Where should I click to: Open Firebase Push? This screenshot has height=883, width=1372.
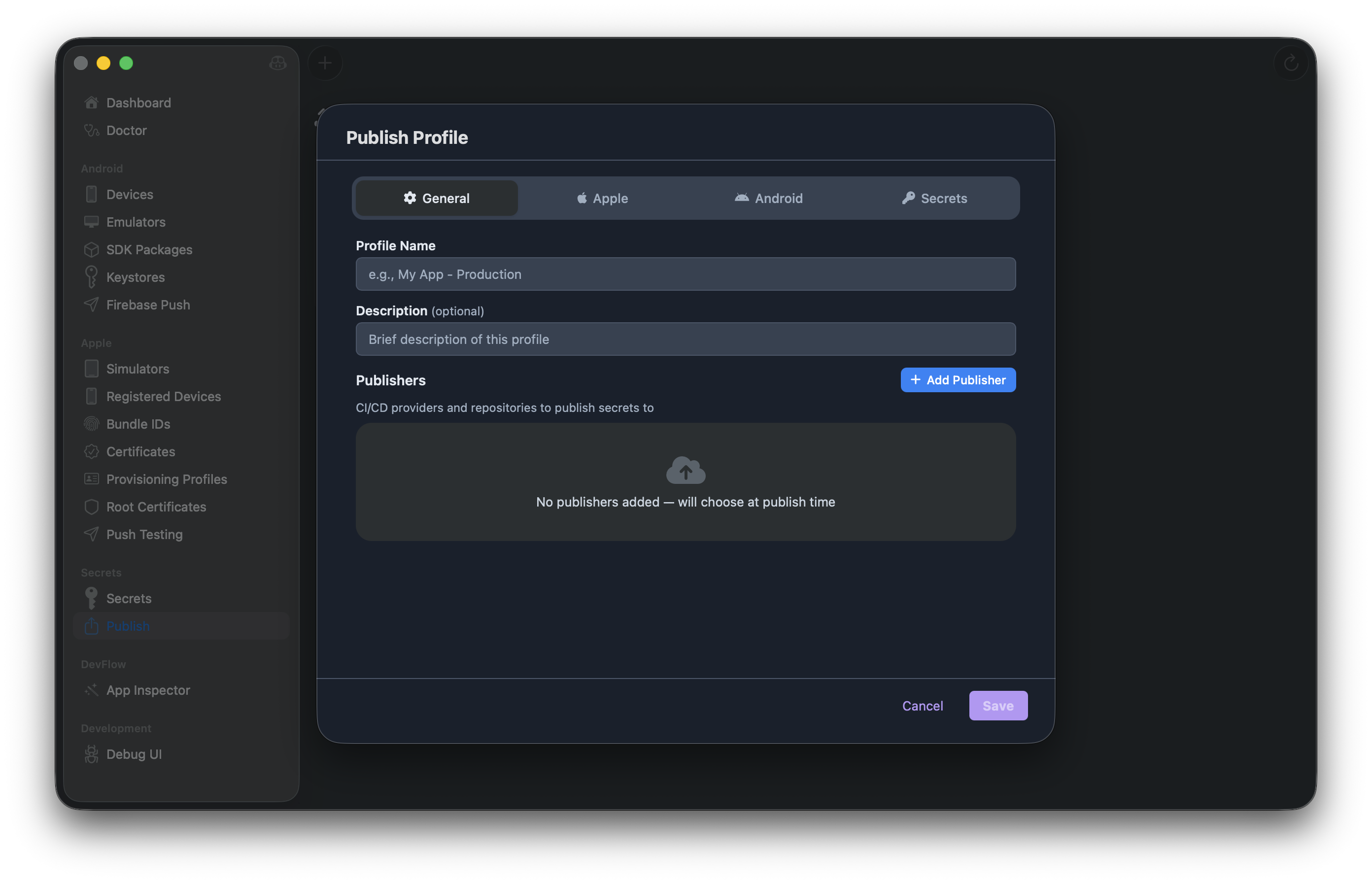point(181,305)
